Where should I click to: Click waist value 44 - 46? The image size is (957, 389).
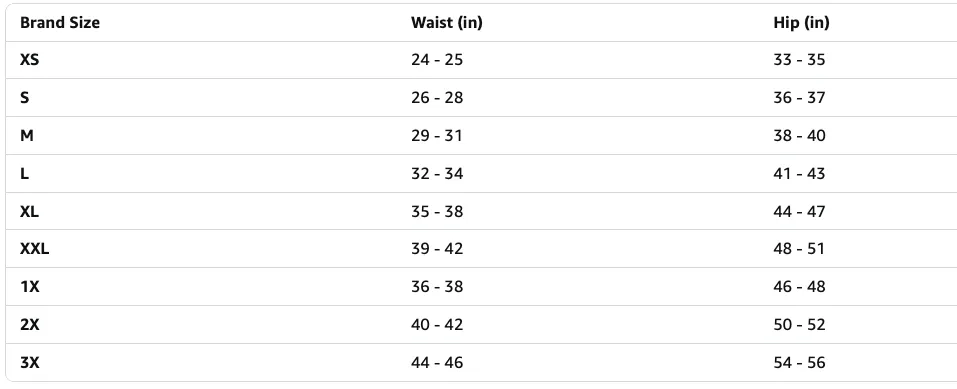click(437, 362)
